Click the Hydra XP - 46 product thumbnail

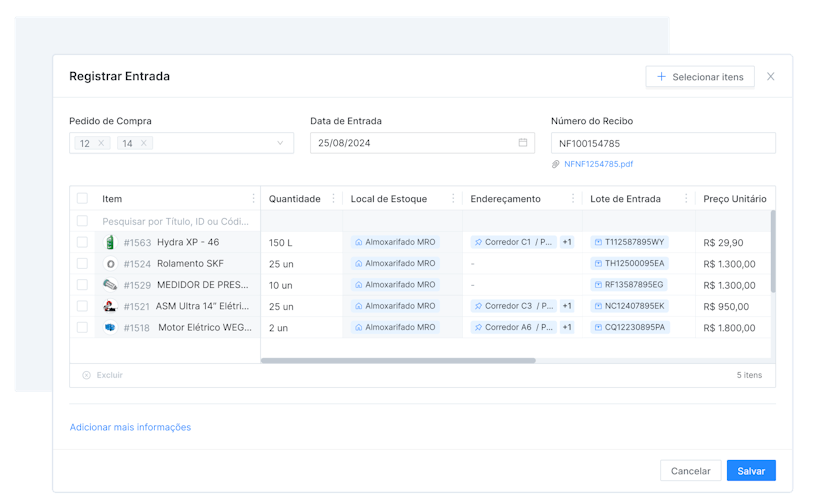110,242
